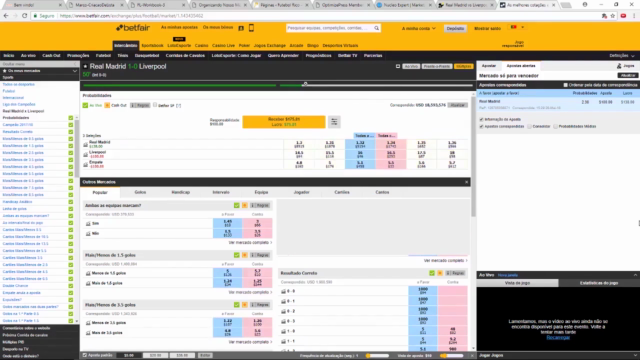
Task: Lay Liverpool at 16.5 pink cell
Action: pos(391,155)
